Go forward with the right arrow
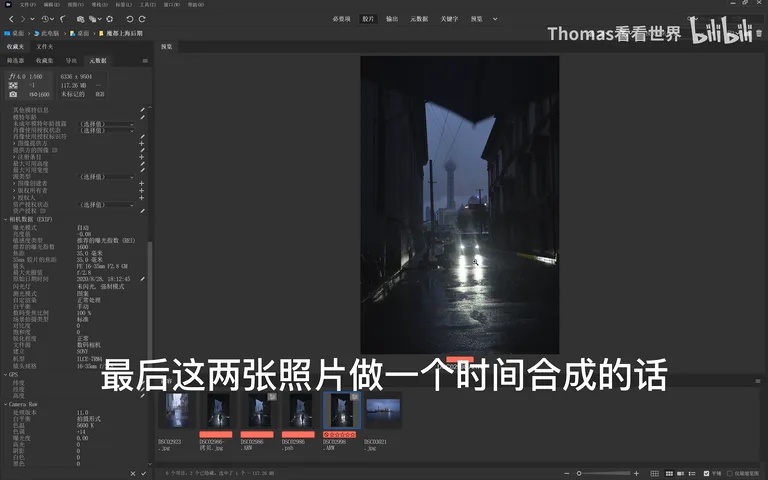 (23, 19)
